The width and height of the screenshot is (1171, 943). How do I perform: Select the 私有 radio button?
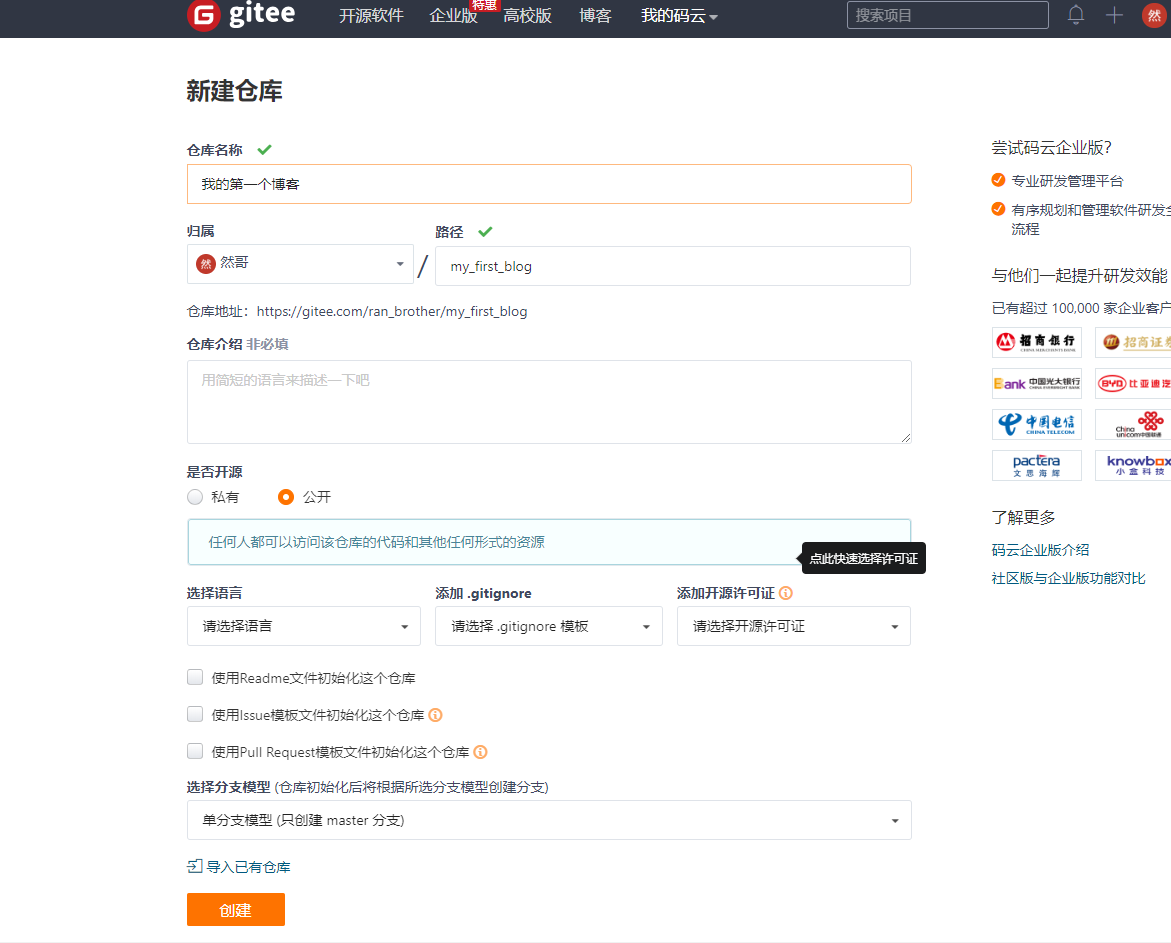[195, 497]
